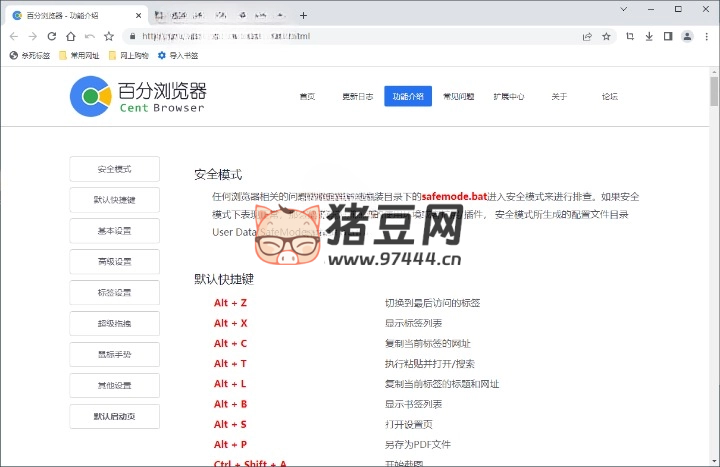Viewport: 720px width, 467px height.
Task: Click the 默认快捷键 sidebar button
Action: [x=114, y=200]
